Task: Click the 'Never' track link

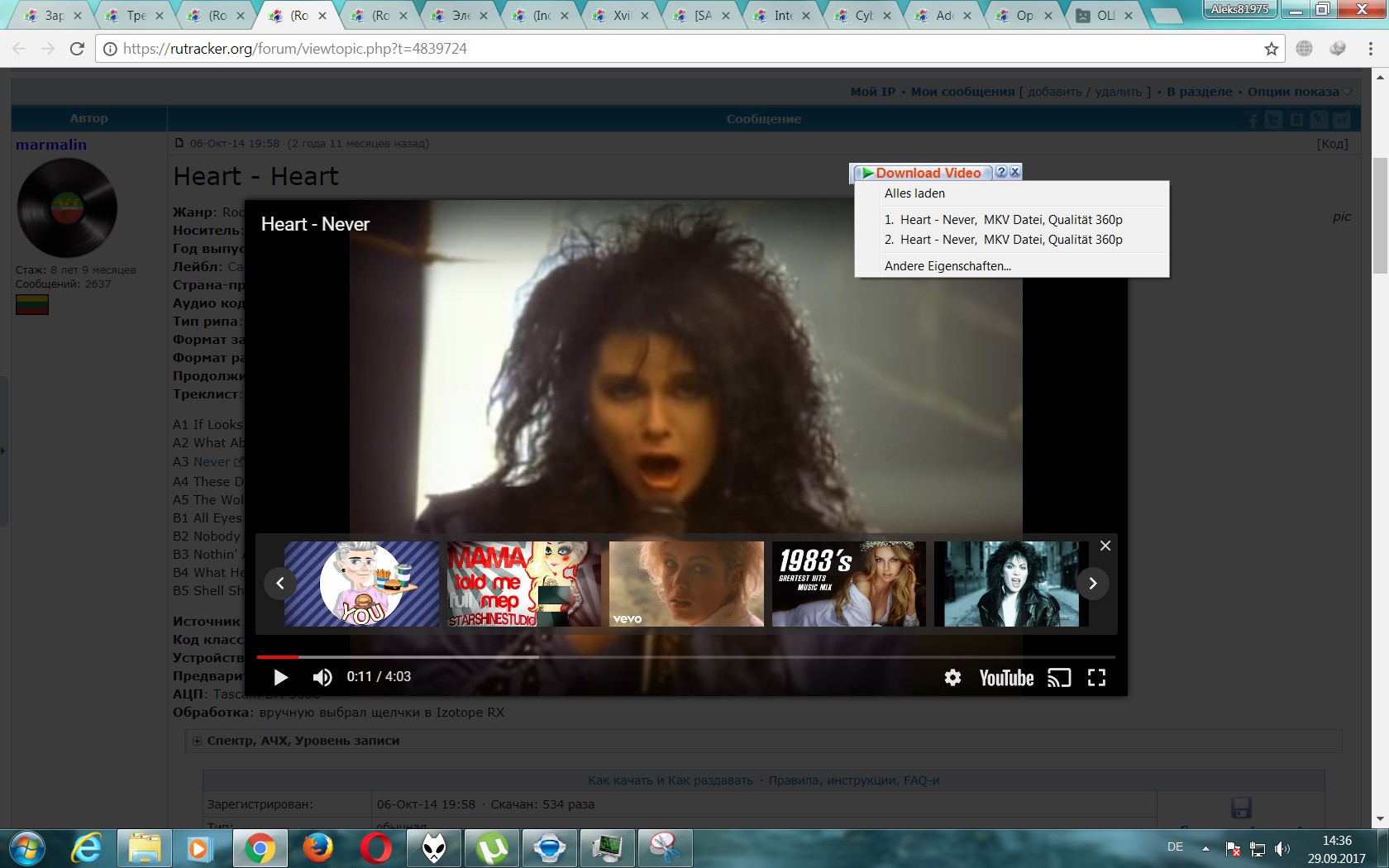Action: [212, 462]
